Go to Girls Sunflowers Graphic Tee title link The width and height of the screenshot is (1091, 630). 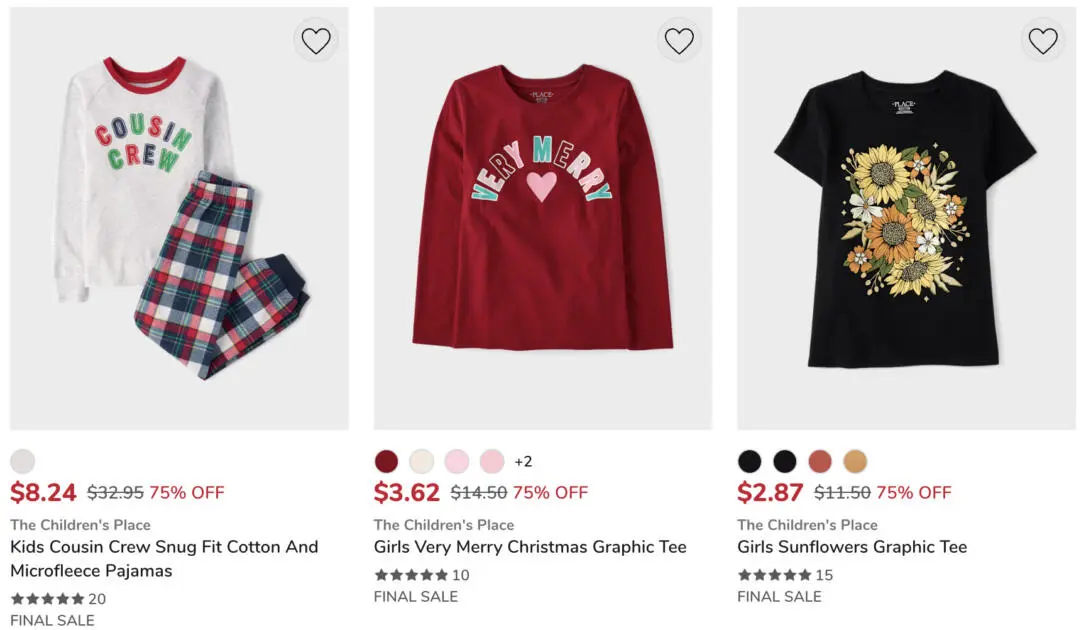pos(852,547)
